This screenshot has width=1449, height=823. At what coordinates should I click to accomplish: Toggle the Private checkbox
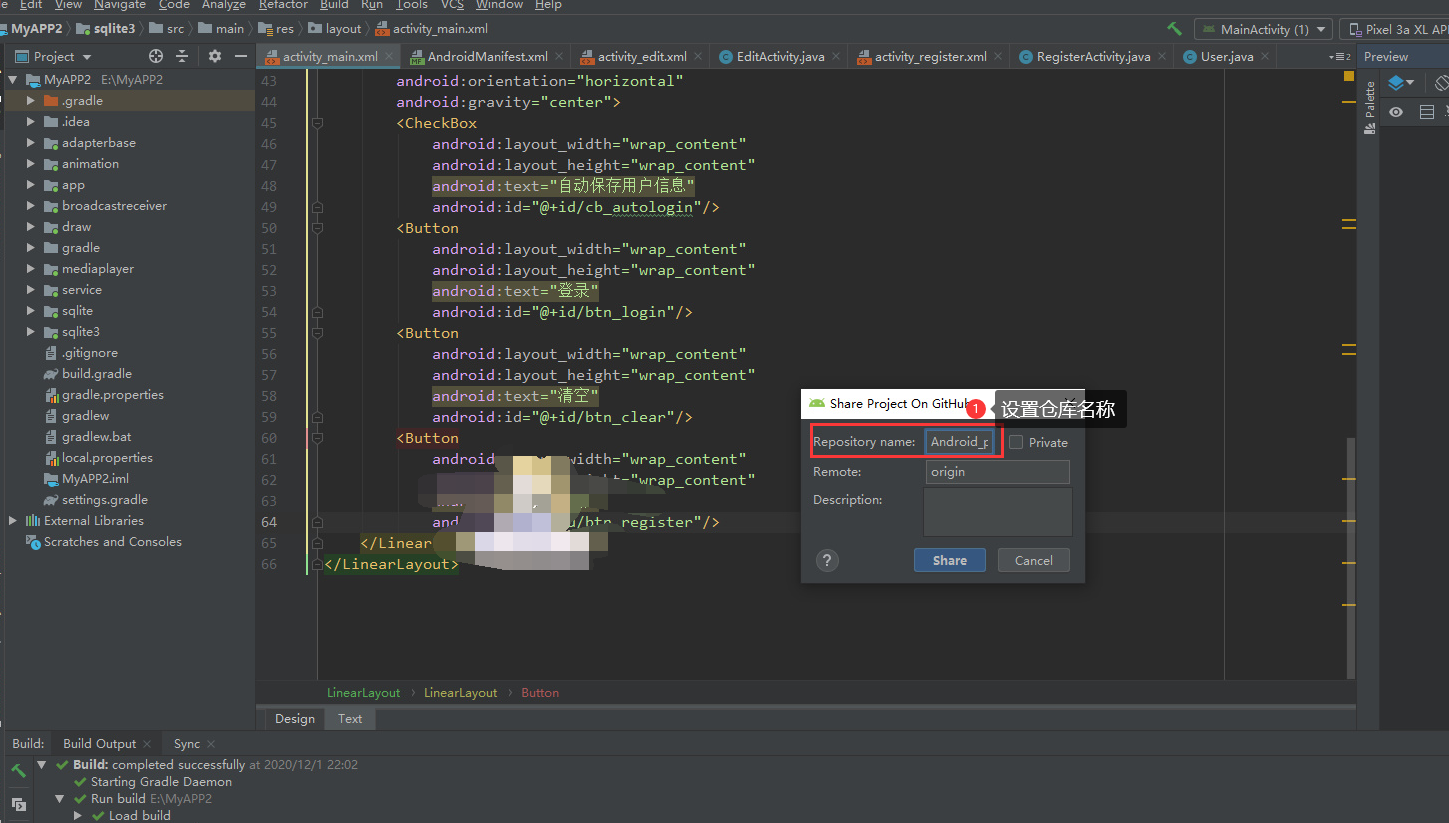1016,442
